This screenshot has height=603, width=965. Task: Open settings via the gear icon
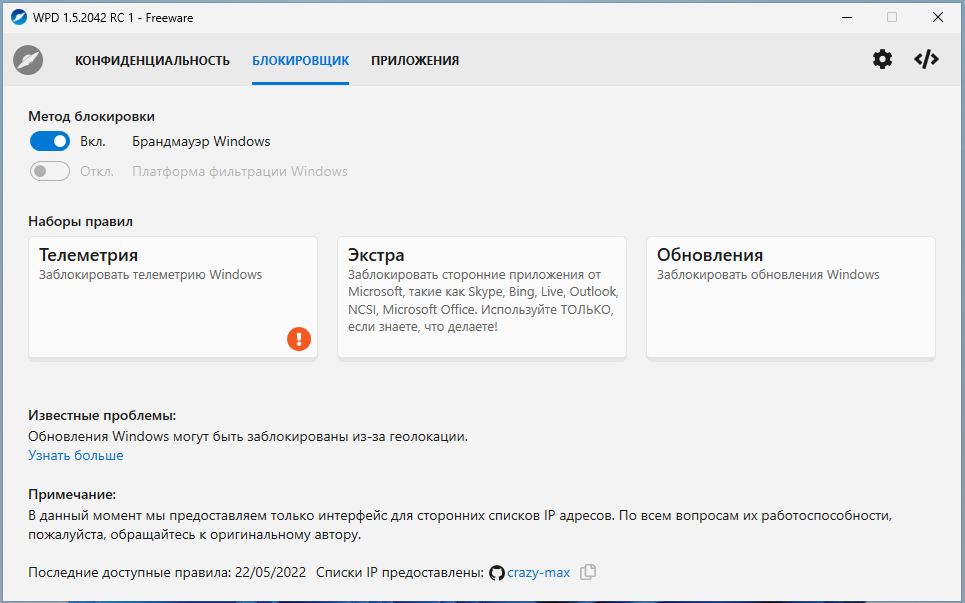(882, 60)
